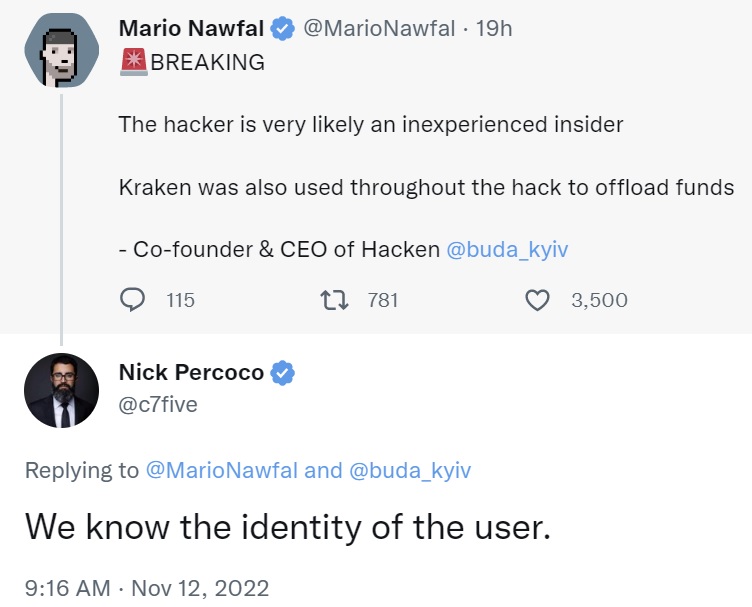Click the 115 replies count

click(x=180, y=299)
